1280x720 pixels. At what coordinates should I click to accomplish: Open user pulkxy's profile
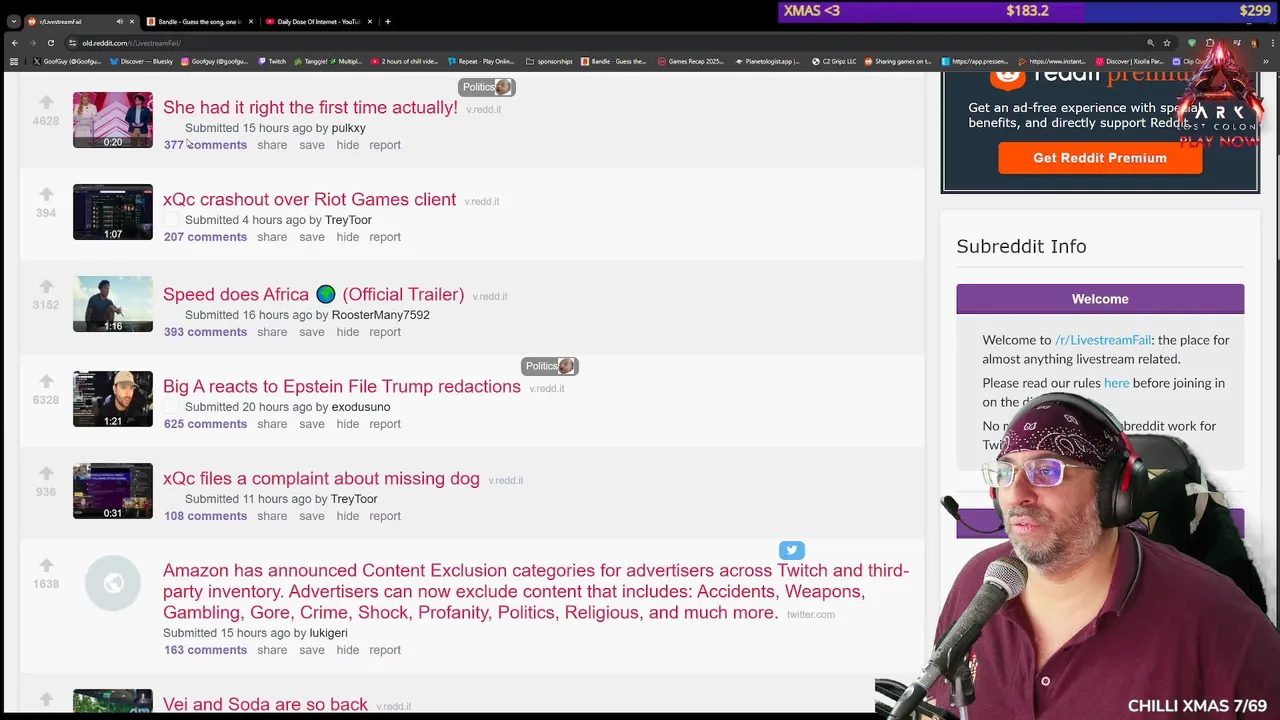point(348,128)
